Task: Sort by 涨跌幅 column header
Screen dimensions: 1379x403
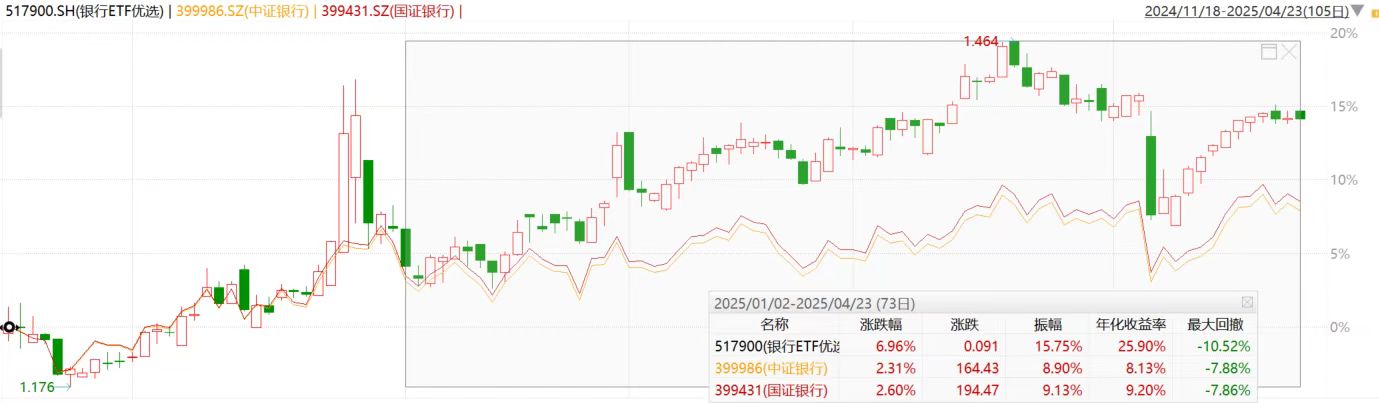Action: 879,324
